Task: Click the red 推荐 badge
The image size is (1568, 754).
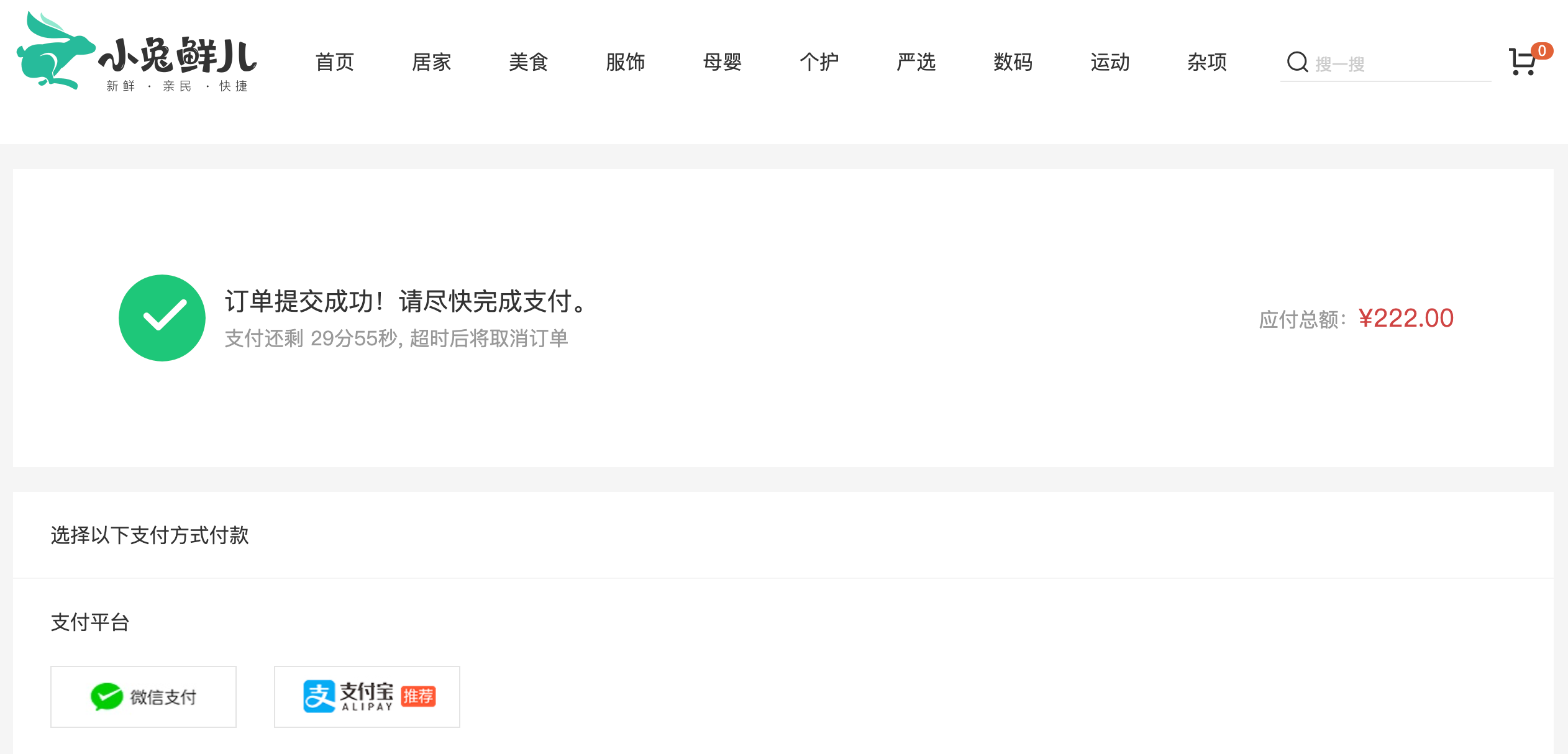Action: 418,697
